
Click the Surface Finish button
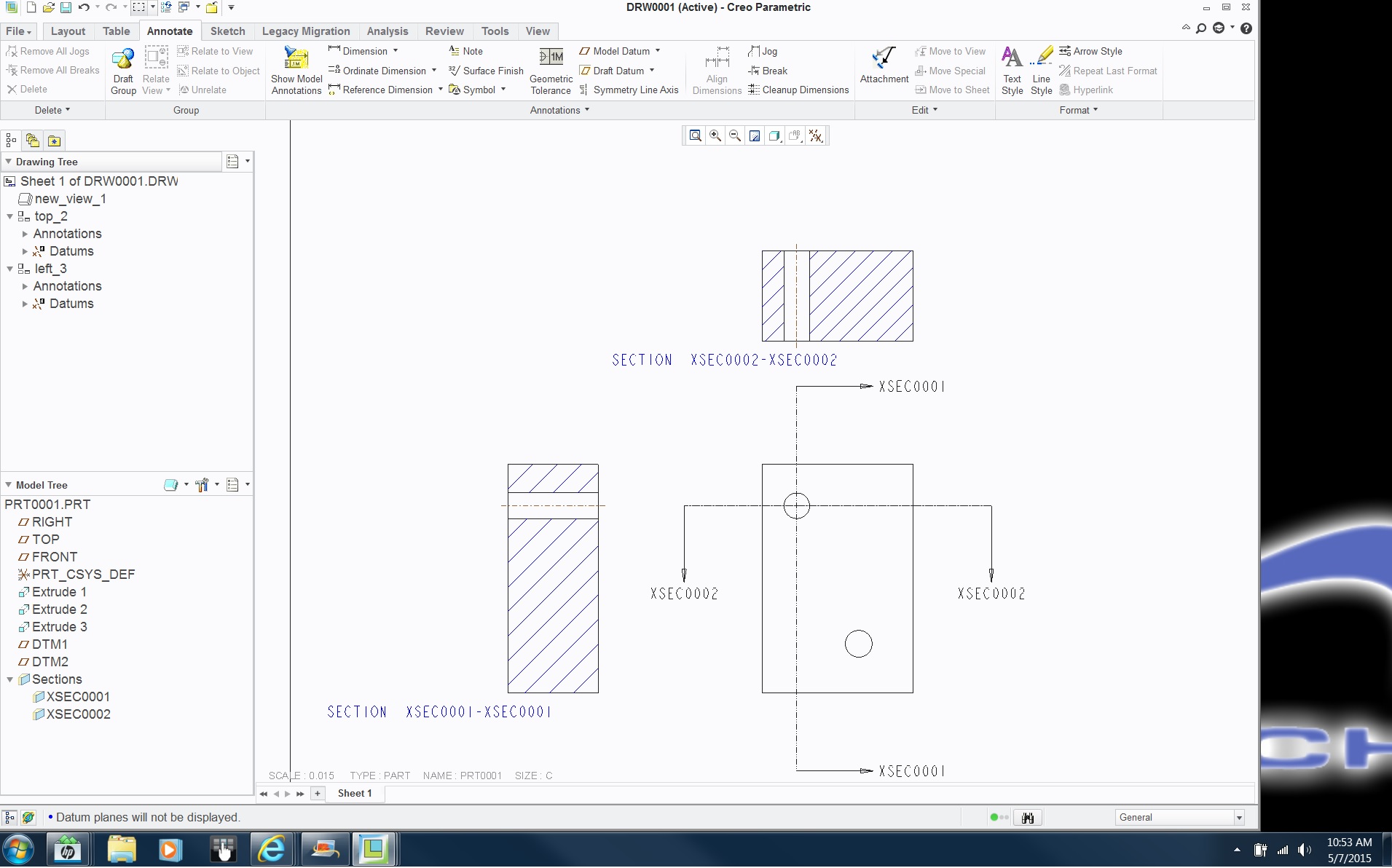(486, 71)
